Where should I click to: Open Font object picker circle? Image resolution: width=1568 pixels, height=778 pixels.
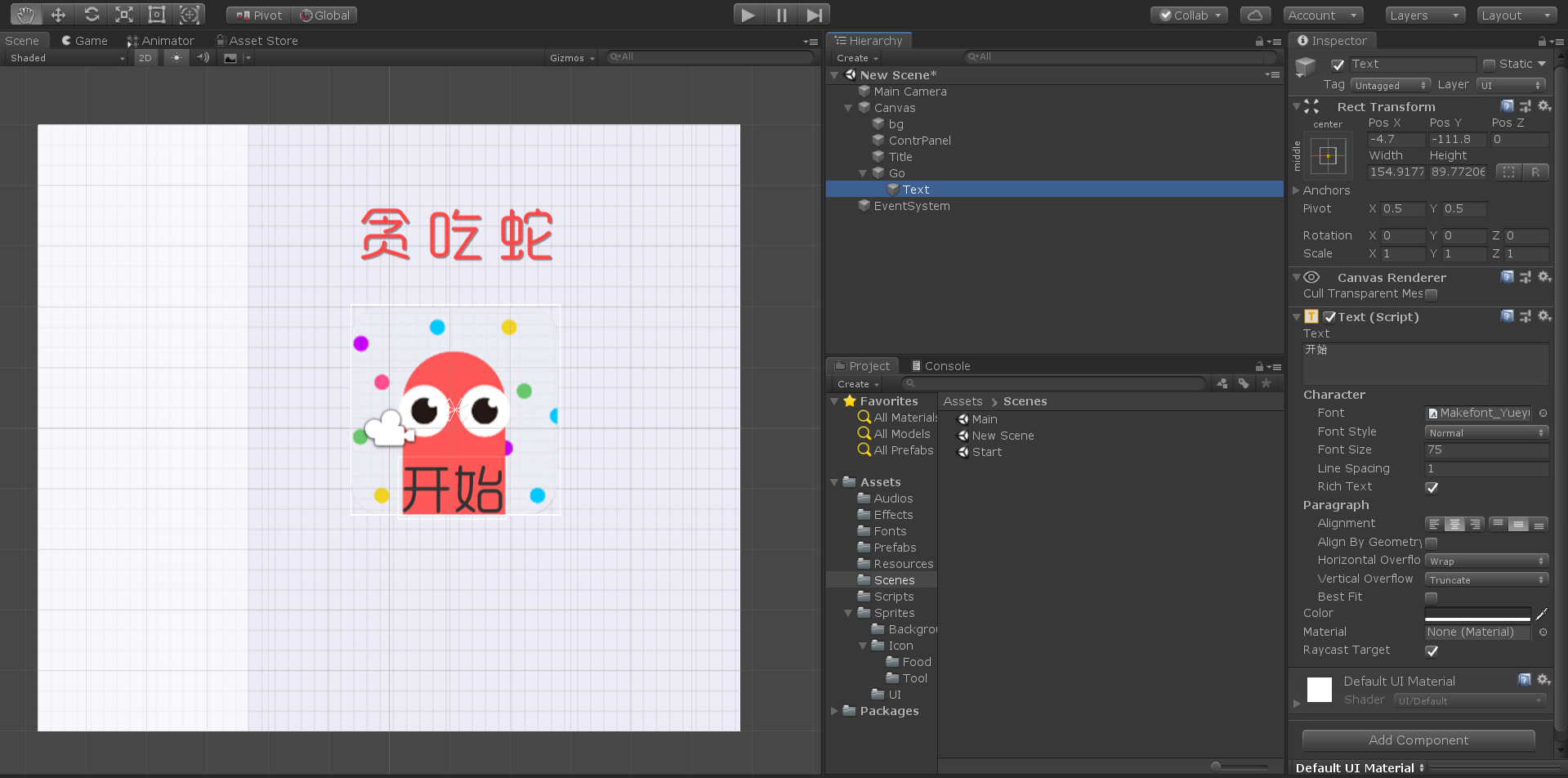(x=1543, y=413)
